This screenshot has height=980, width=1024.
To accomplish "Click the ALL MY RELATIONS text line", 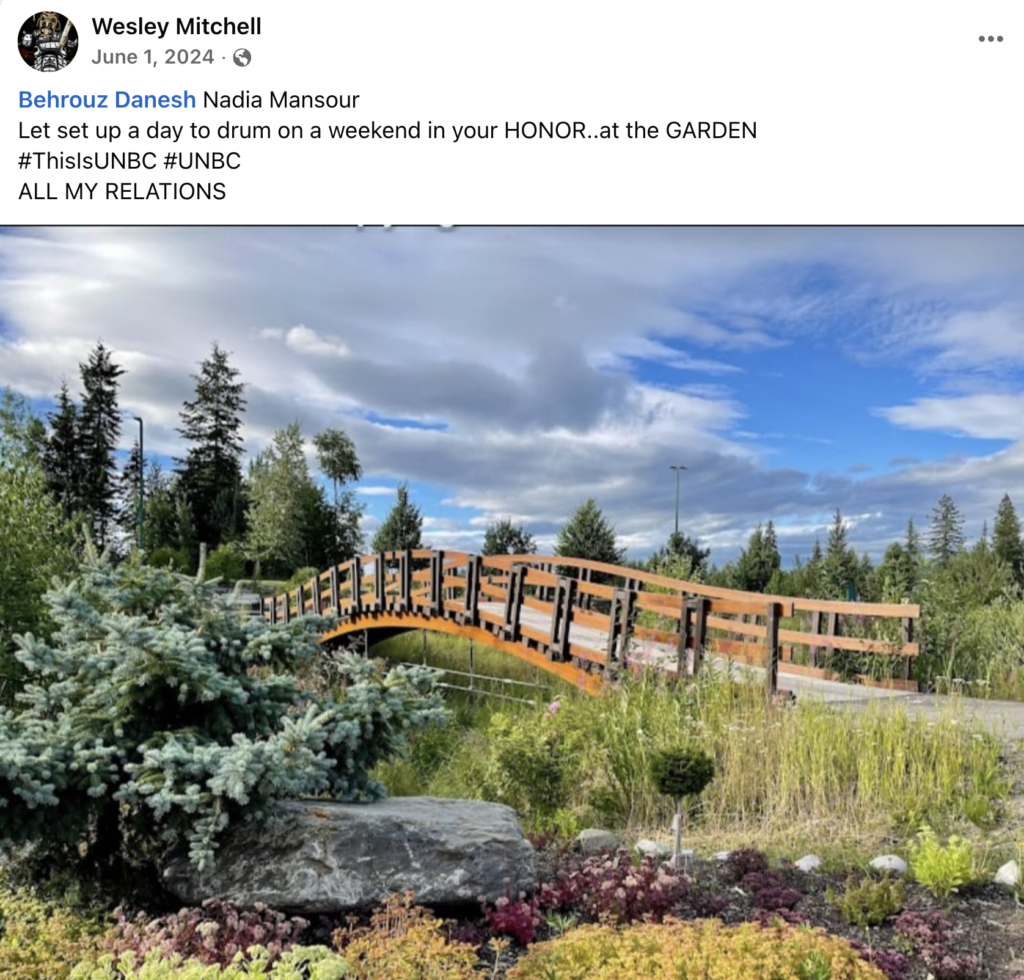I will pos(122,191).
